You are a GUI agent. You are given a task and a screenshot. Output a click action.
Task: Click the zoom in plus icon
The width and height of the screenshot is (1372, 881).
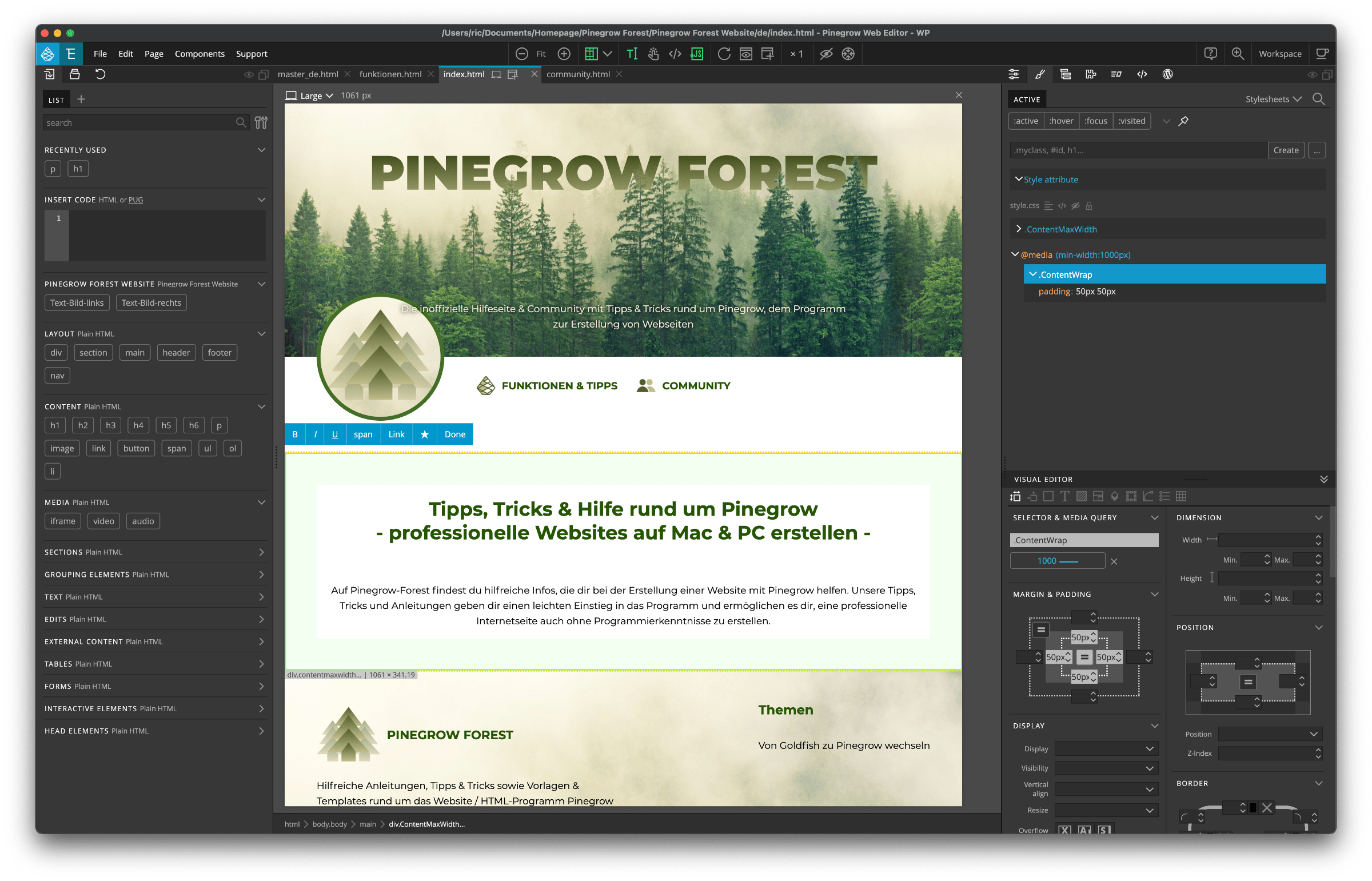point(564,54)
